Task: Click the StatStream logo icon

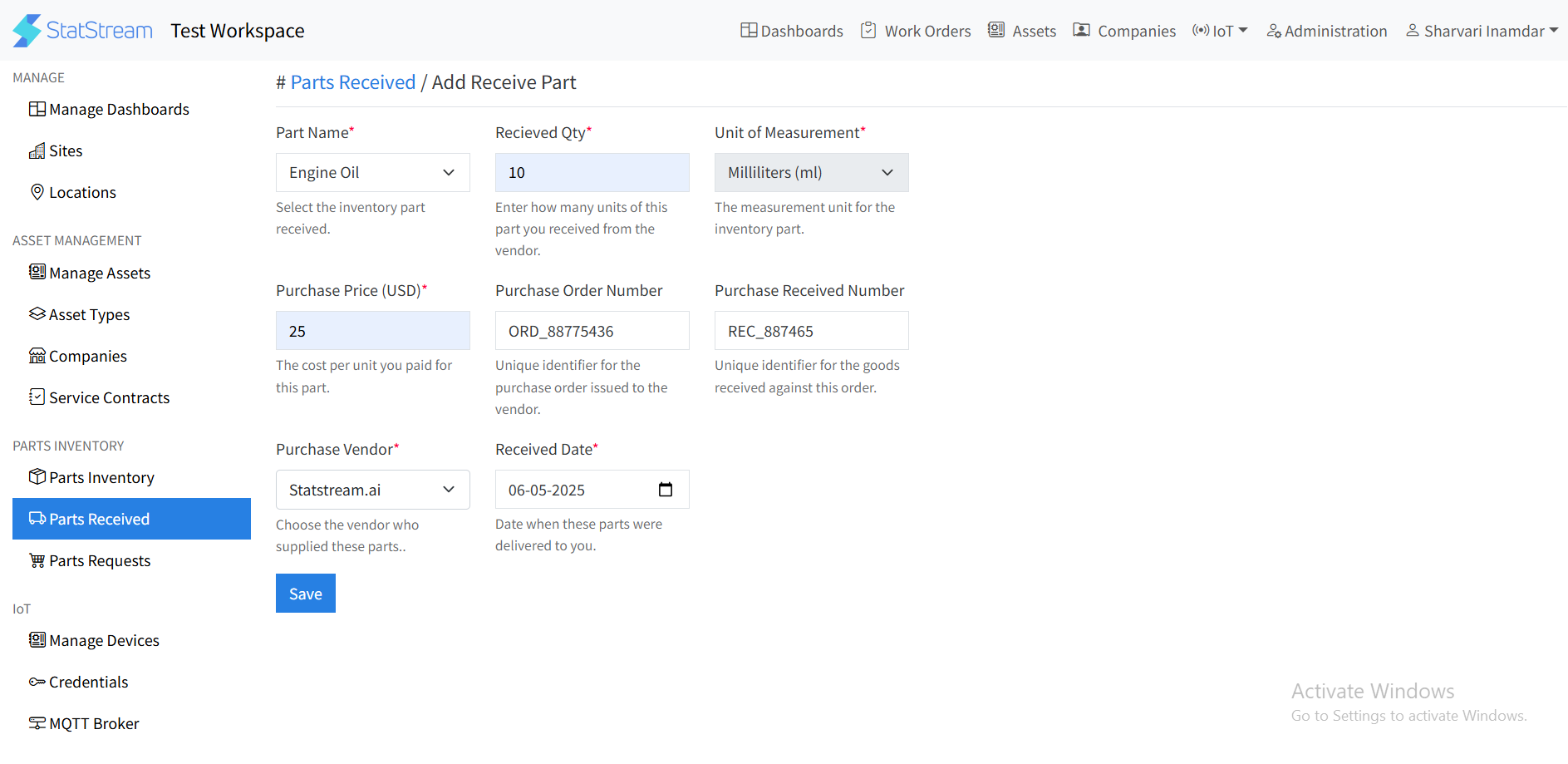Action: (27, 31)
